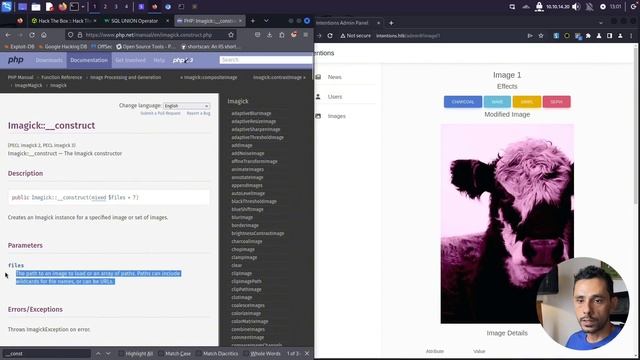Switch to workspace 4
Screen dimensions: 640x360
(x=127, y=7)
